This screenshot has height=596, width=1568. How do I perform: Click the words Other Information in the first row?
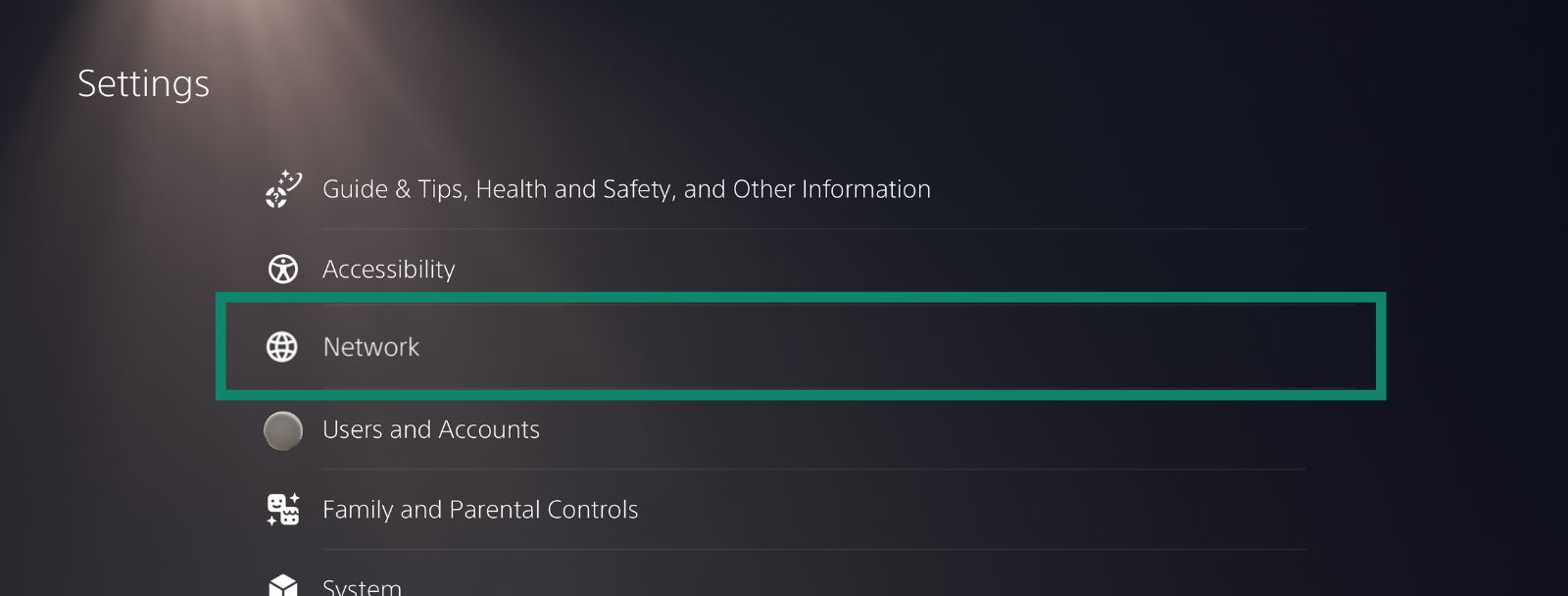(x=832, y=189)
